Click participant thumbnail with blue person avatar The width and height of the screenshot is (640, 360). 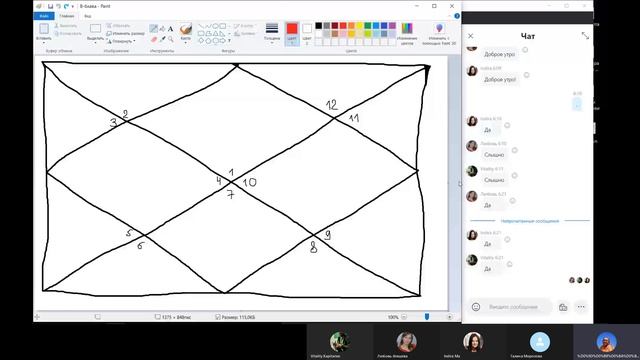540,342
